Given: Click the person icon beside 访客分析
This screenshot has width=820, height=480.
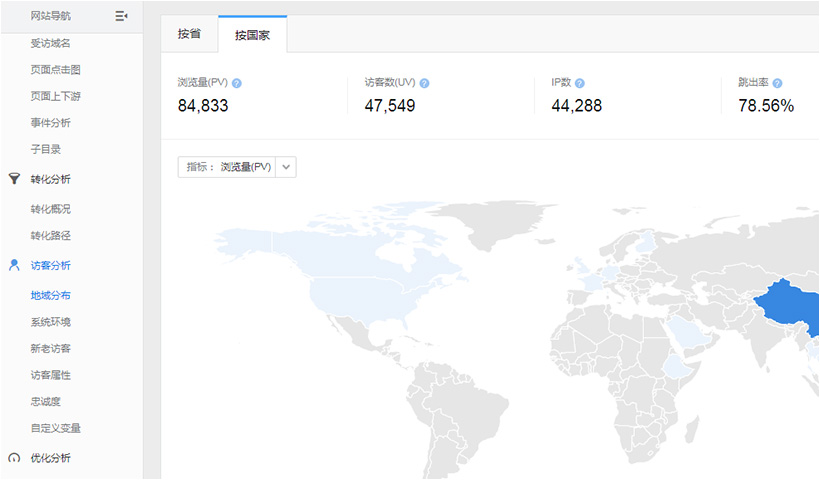Looking at the screenshot, I should click(x=15, y=265).
